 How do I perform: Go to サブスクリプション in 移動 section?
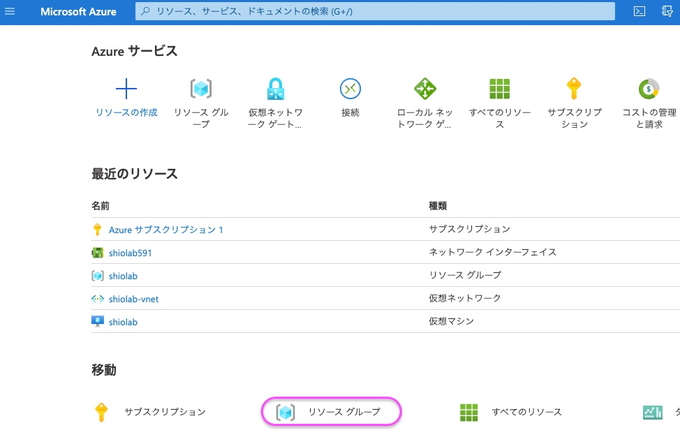pyautogui.click(x=165, y=412)
